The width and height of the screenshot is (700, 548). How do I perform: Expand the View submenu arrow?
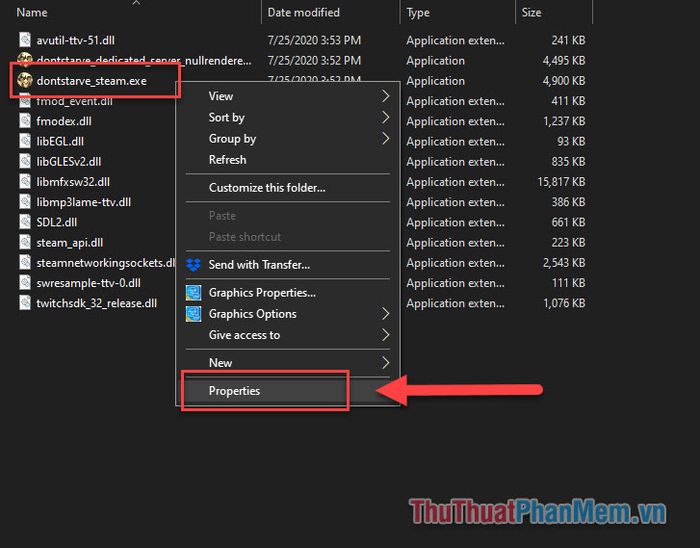coord(386,96)
